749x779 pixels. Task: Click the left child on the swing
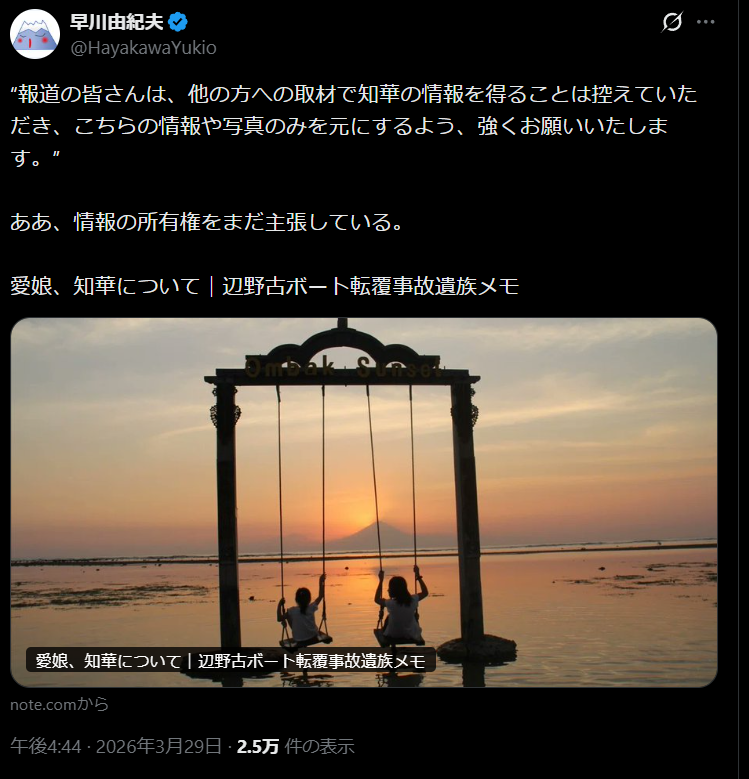pos(301,616)
